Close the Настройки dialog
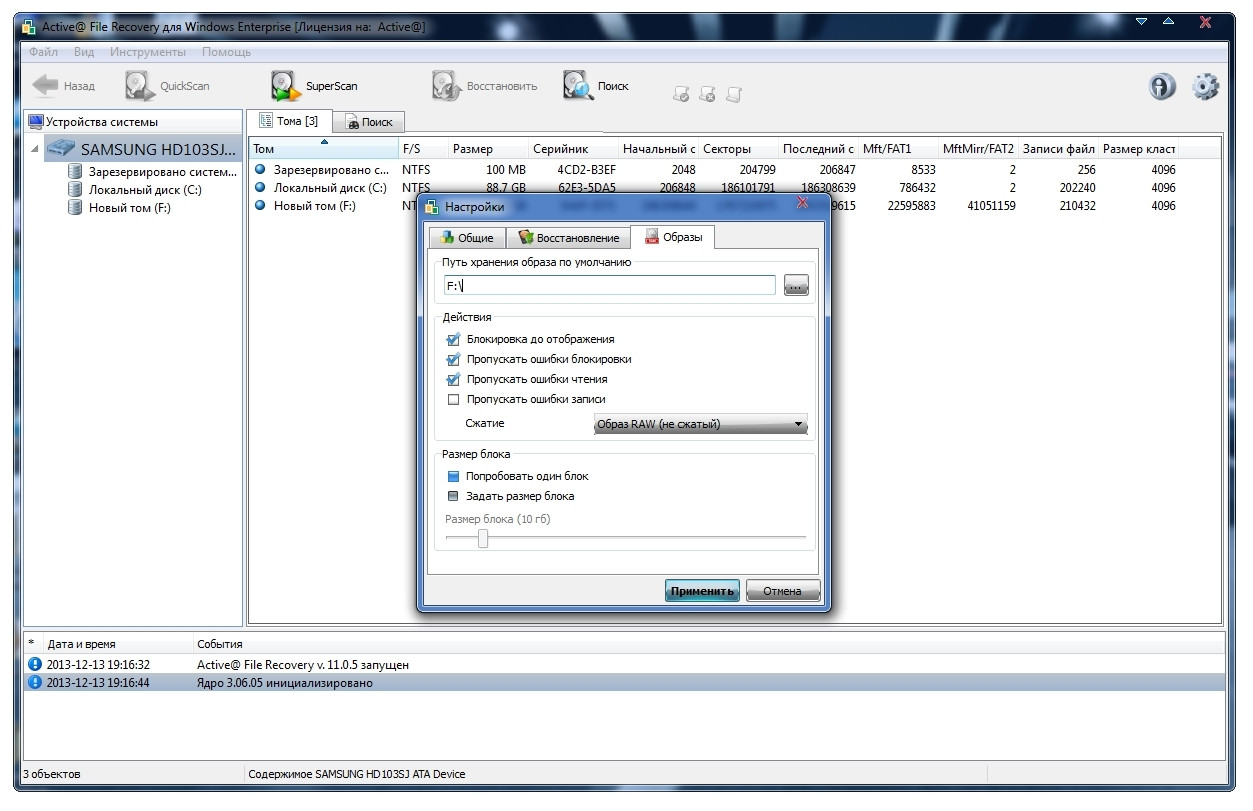Screen dimensions: 1253x811 click(802, 203)
